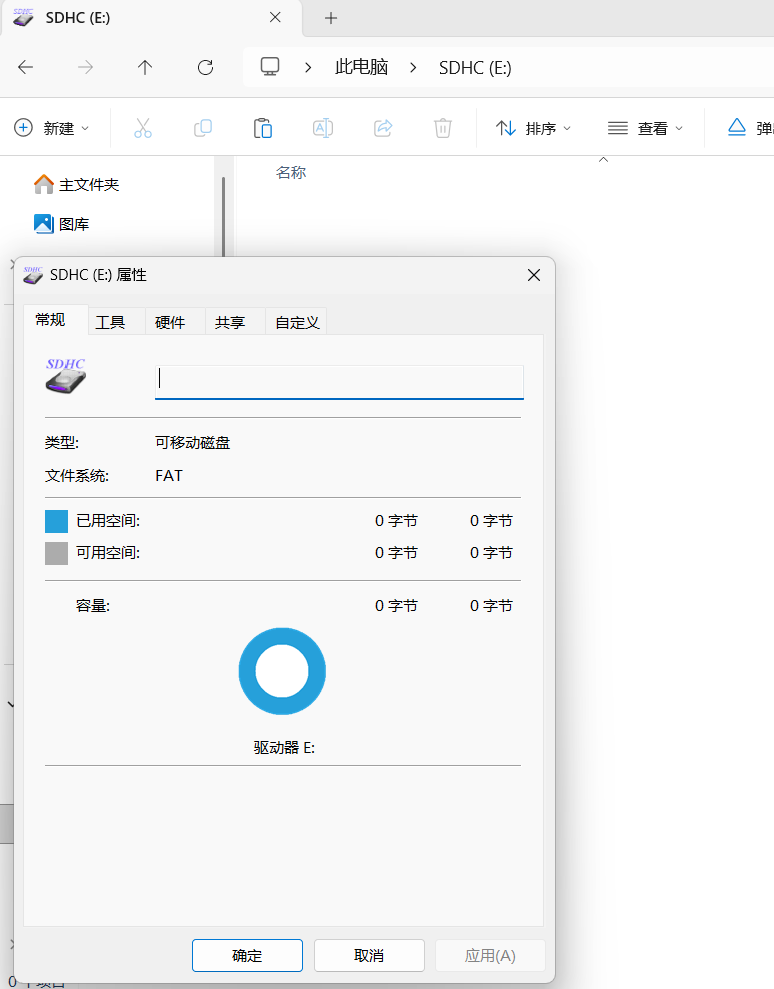Click the Cut scissors icon in toolbar
The width and height of the screenshot is (774, 989).
(x=143, y=128)
